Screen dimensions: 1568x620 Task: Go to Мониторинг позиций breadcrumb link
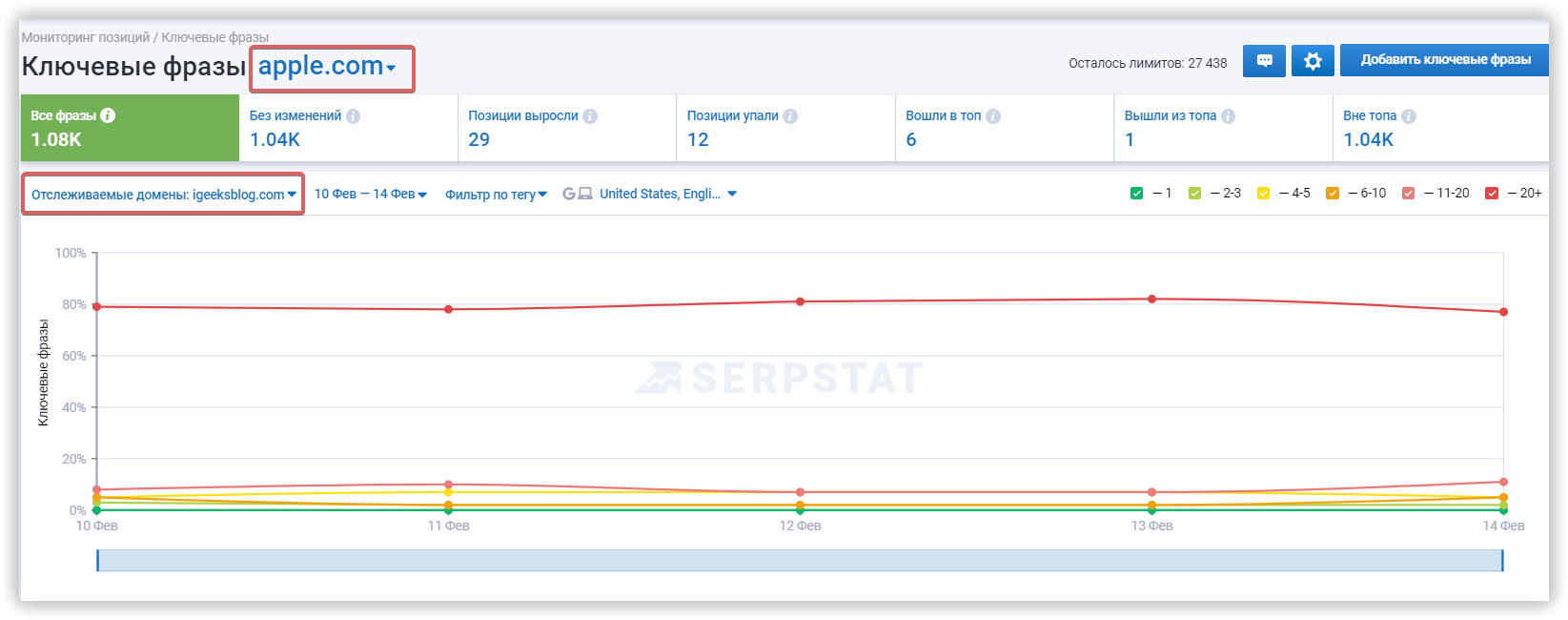86,37
